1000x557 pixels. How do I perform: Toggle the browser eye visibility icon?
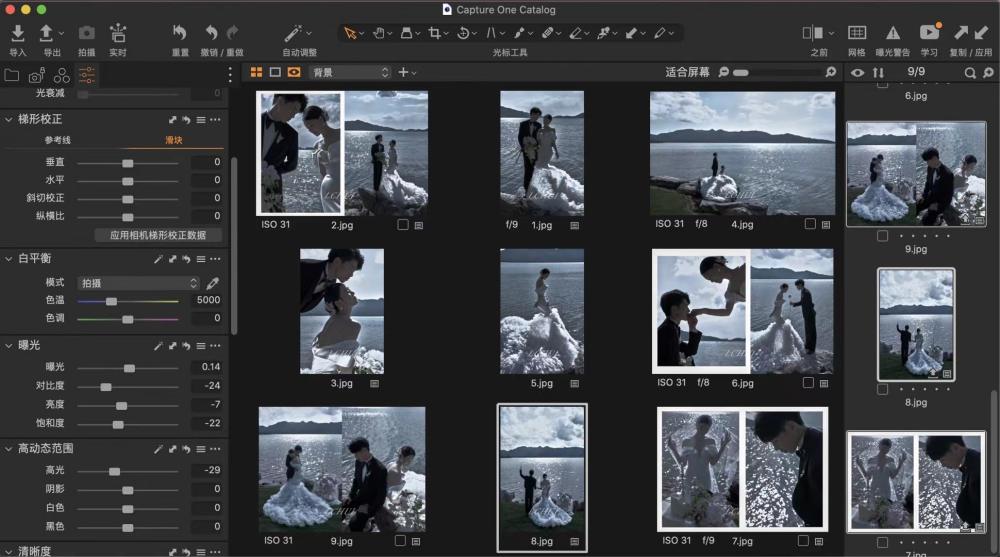click(857, 73)
